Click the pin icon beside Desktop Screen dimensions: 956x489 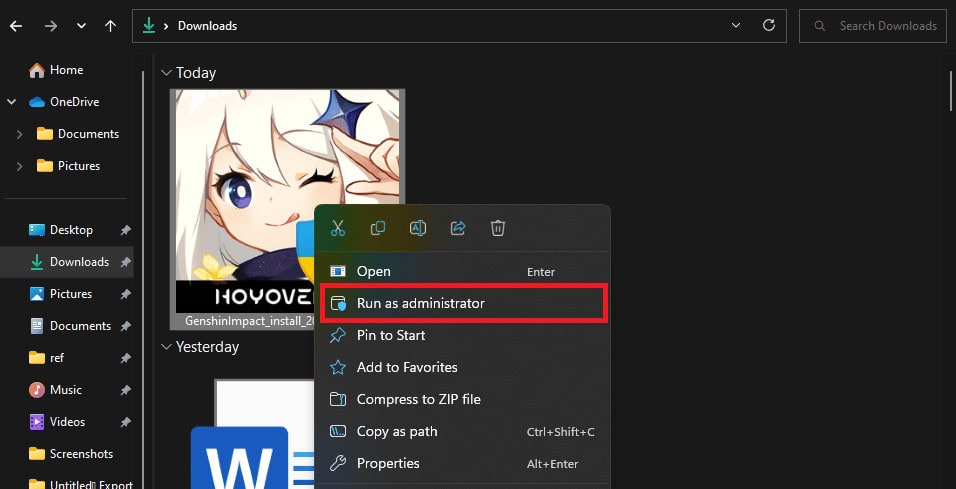click(x=126, y=230)
